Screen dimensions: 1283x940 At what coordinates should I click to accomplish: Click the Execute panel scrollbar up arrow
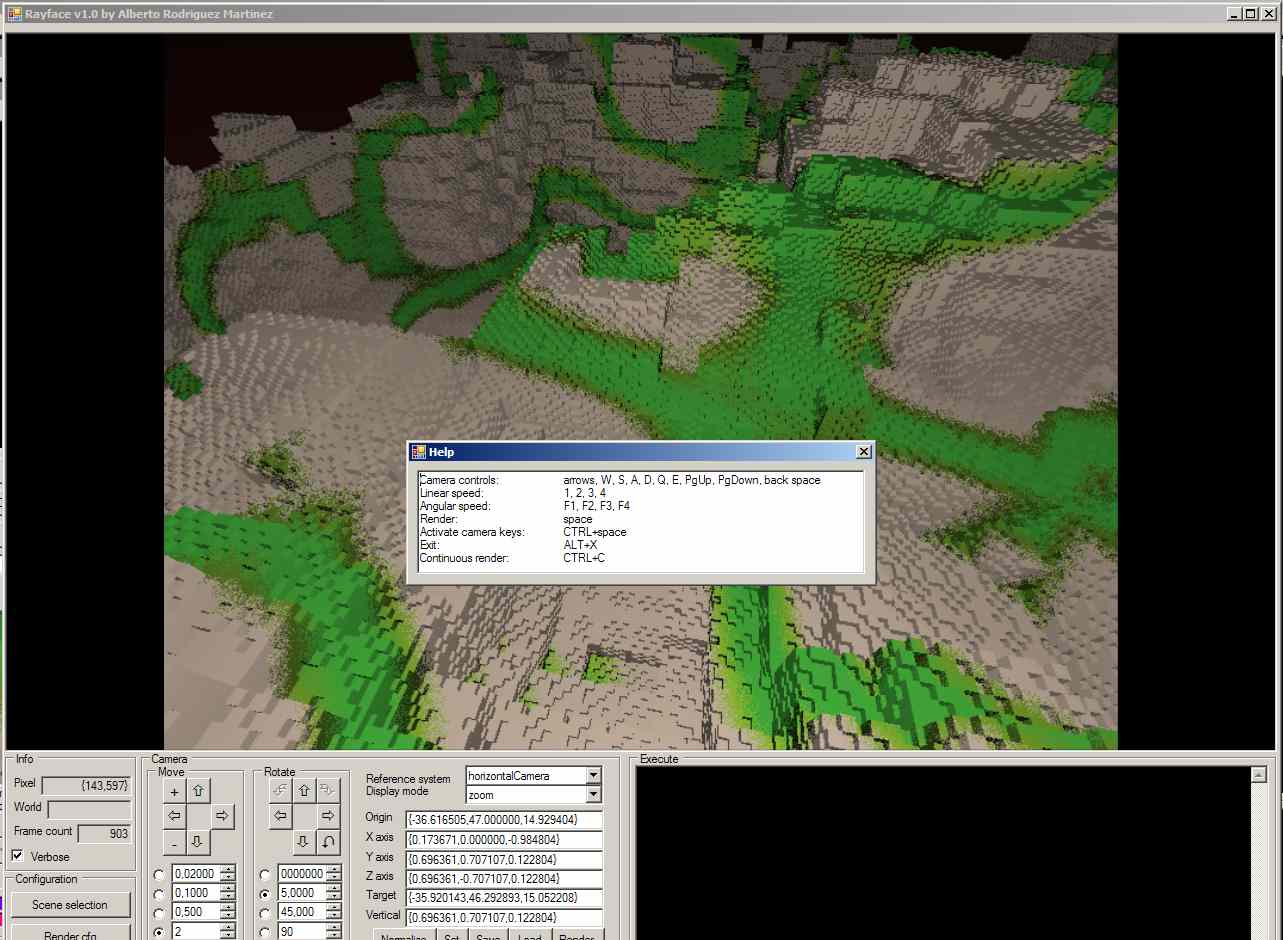pyautogui.click(x=1258, y=775)
